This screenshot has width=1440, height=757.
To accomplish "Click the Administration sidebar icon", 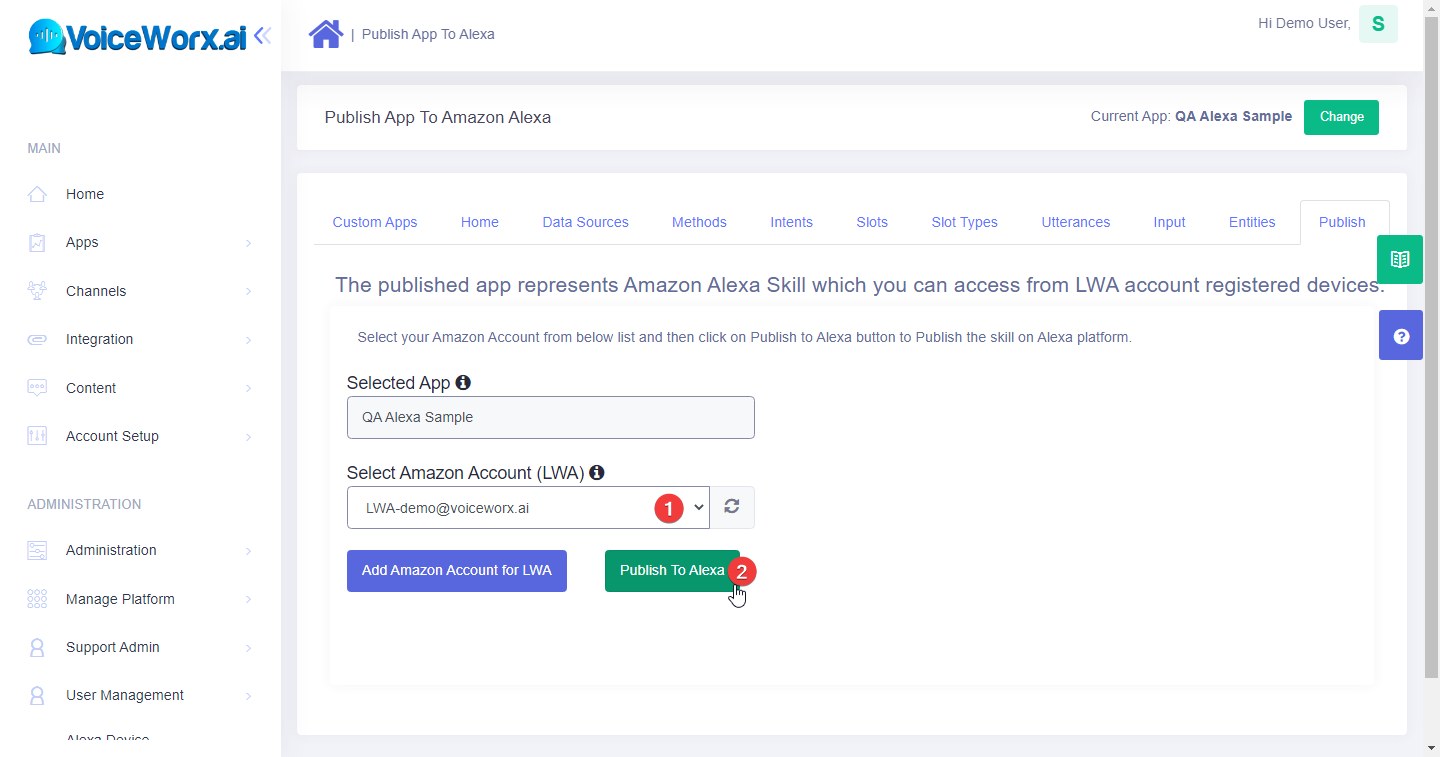I will (37, 550).
